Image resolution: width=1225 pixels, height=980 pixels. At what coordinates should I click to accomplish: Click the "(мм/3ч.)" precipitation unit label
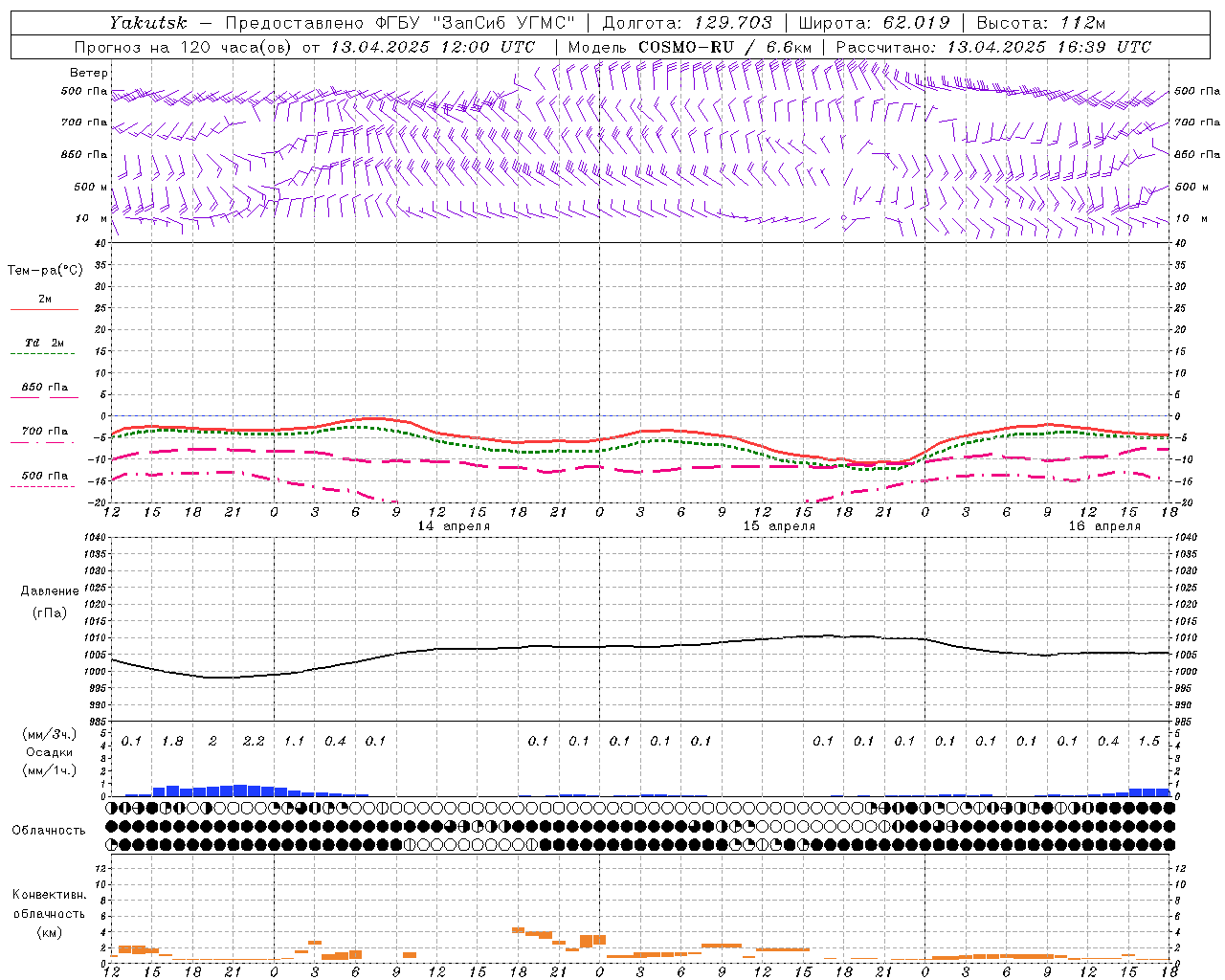(49, 734)
